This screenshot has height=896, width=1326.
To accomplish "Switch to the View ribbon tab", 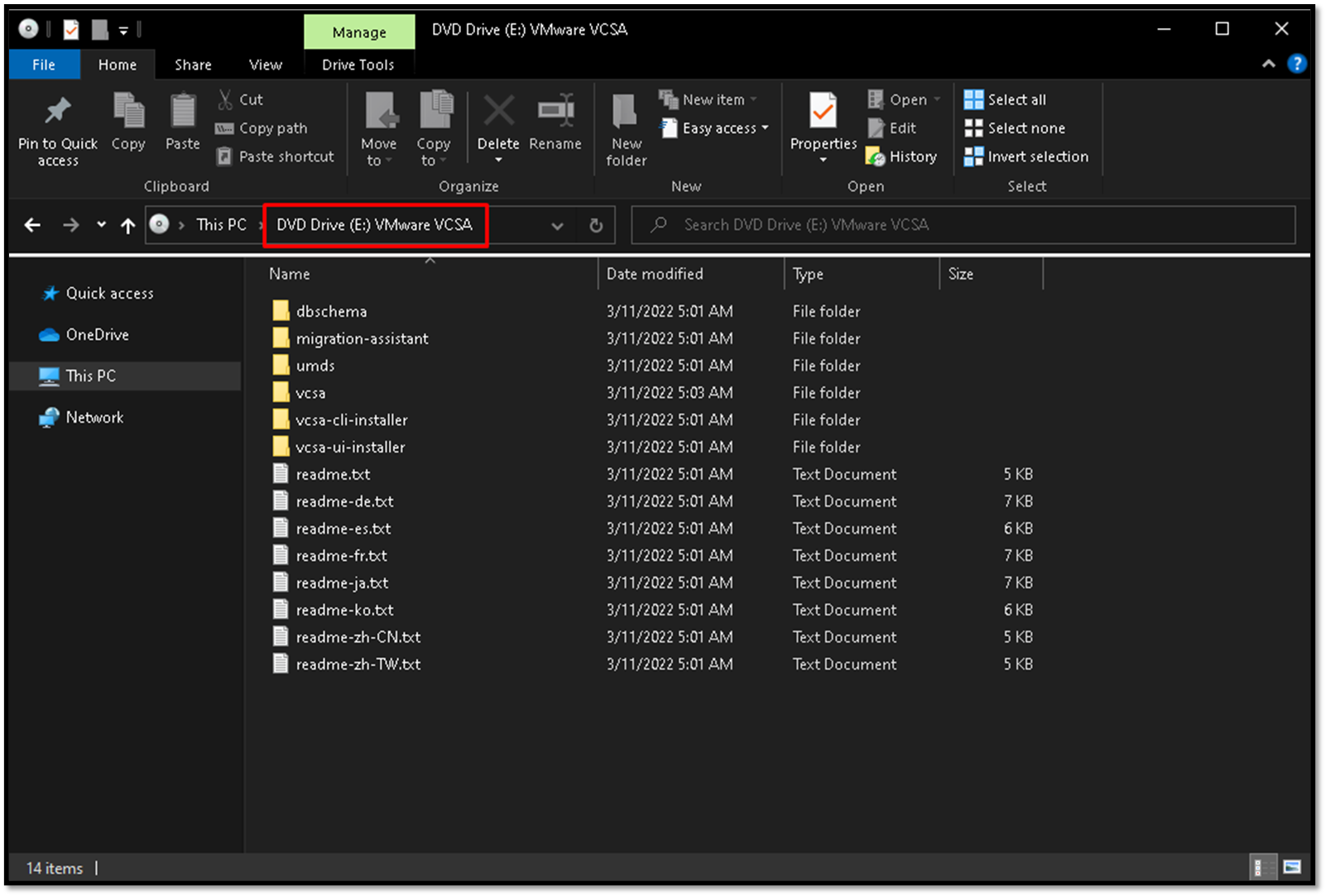I will pyautogui.click(x=265, y=65).
